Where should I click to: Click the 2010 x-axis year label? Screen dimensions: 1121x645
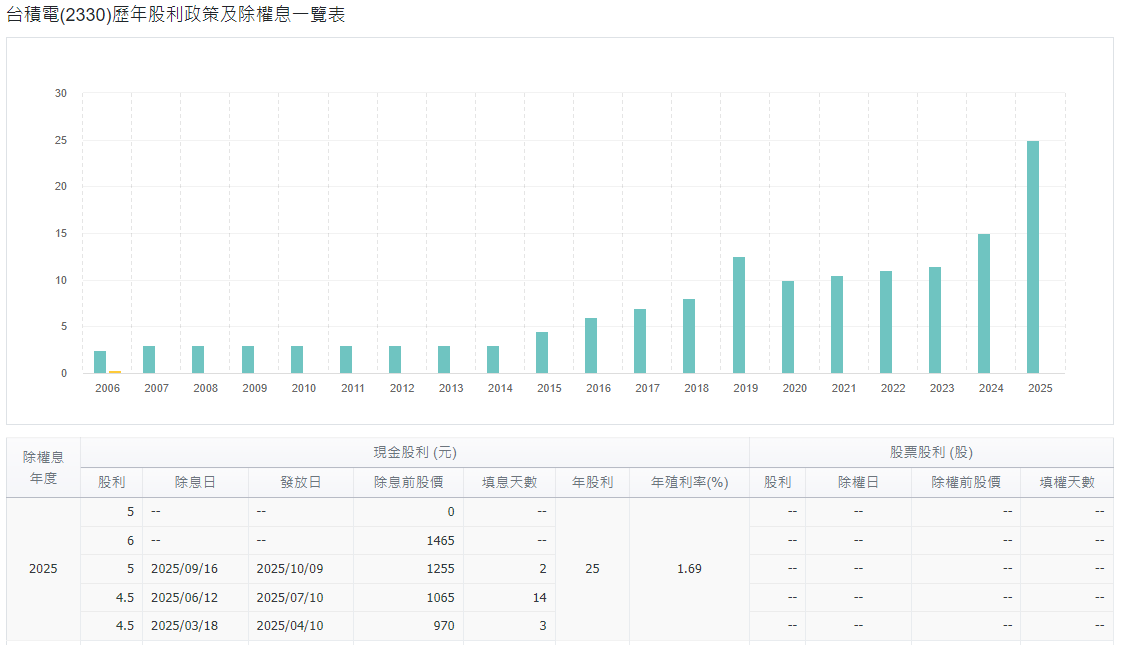click(x=304, y=388)
